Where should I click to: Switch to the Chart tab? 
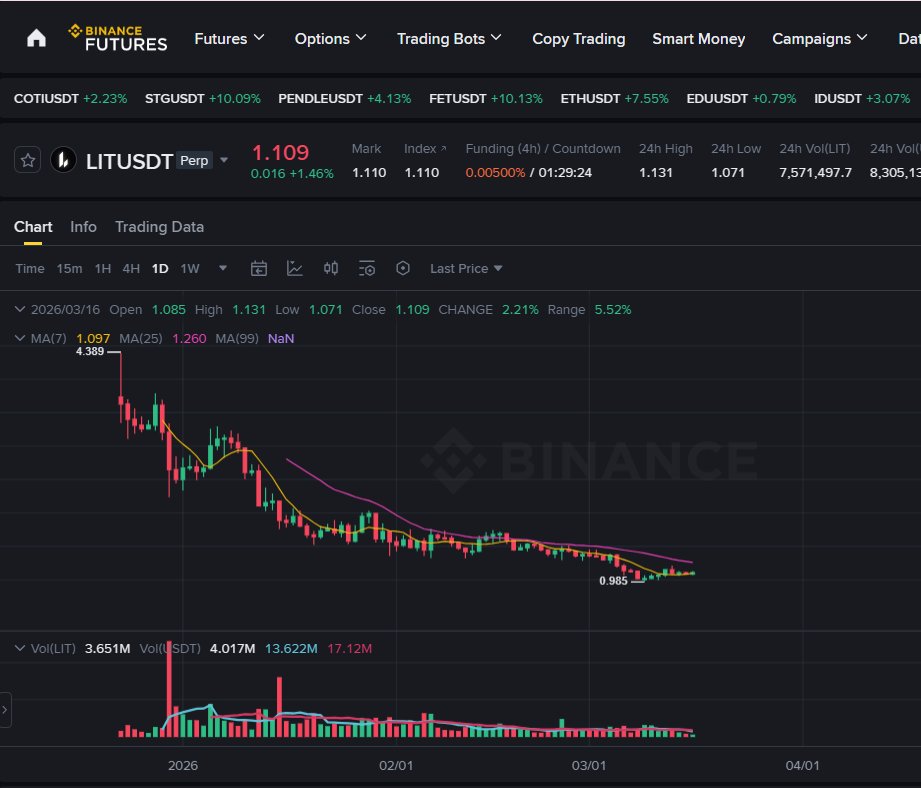[33, 227]
